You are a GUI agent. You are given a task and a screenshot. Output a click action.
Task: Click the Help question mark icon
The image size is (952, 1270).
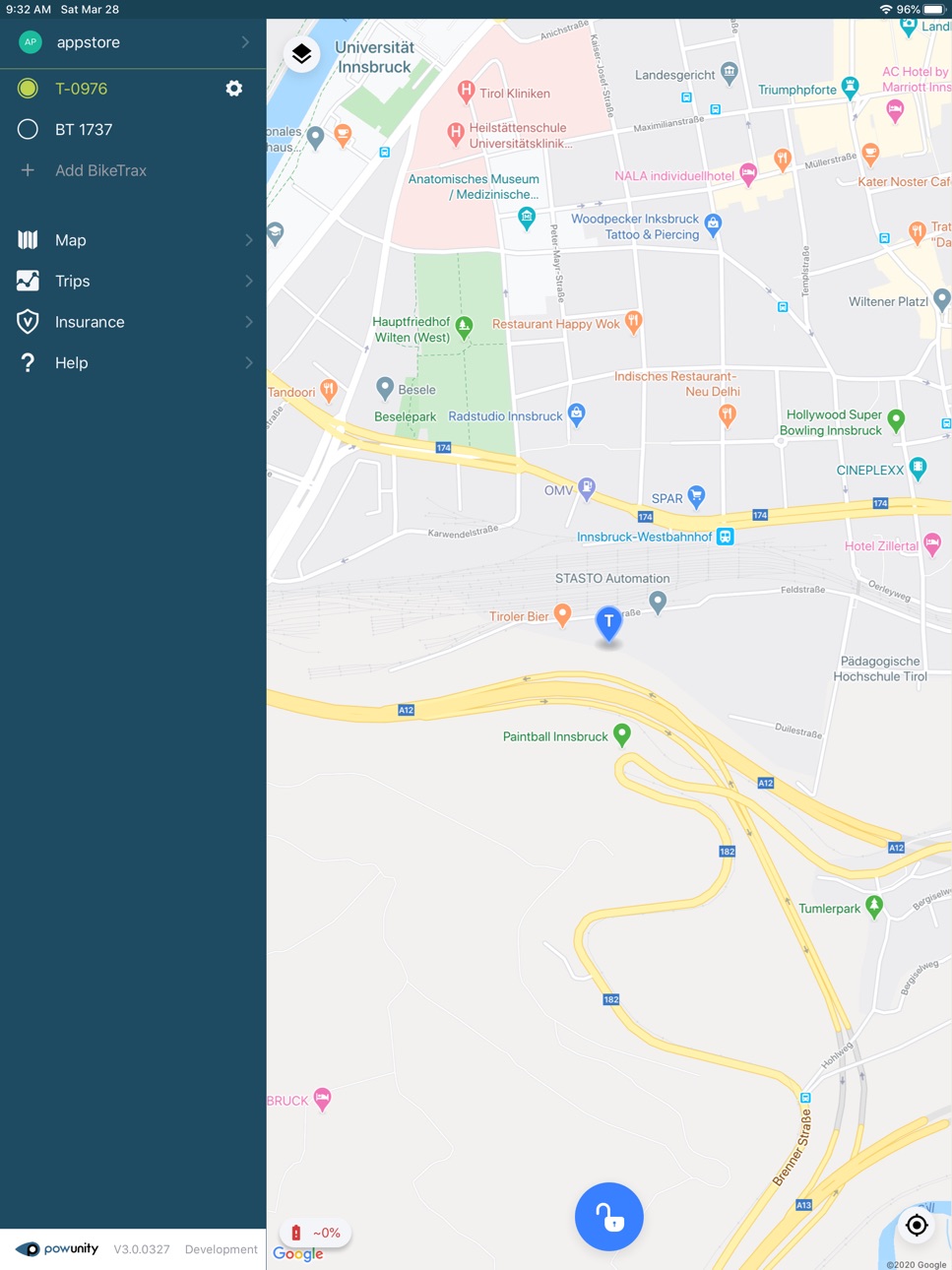28,363
